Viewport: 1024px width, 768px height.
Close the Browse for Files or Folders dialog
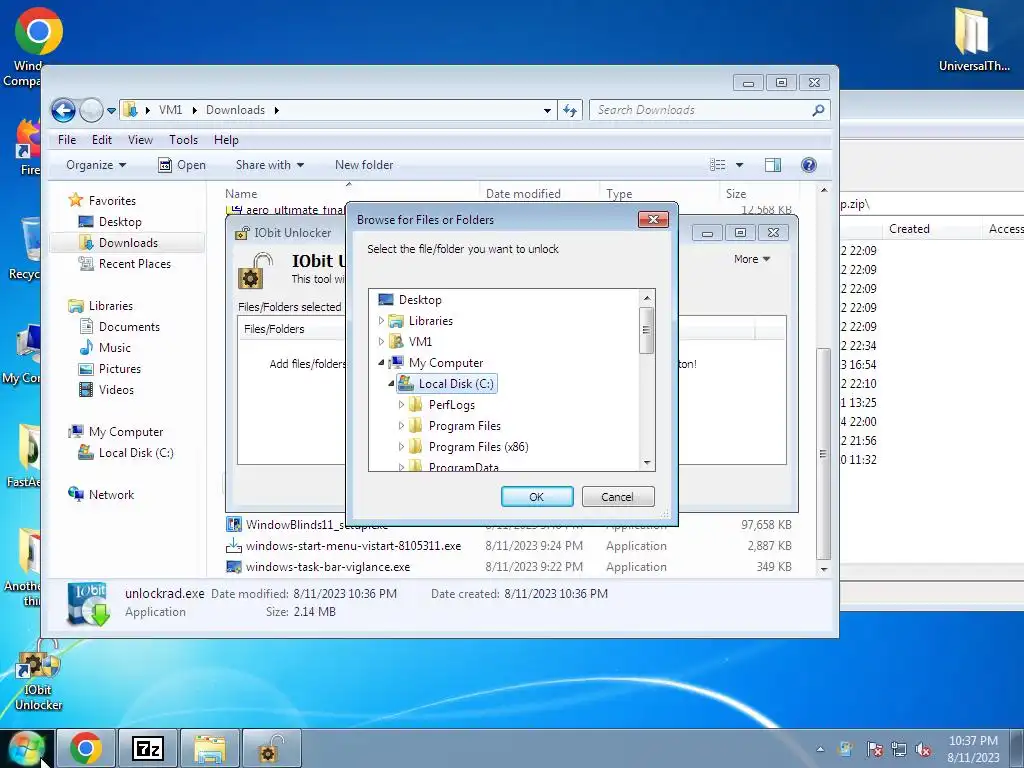[x=653, y=219]
